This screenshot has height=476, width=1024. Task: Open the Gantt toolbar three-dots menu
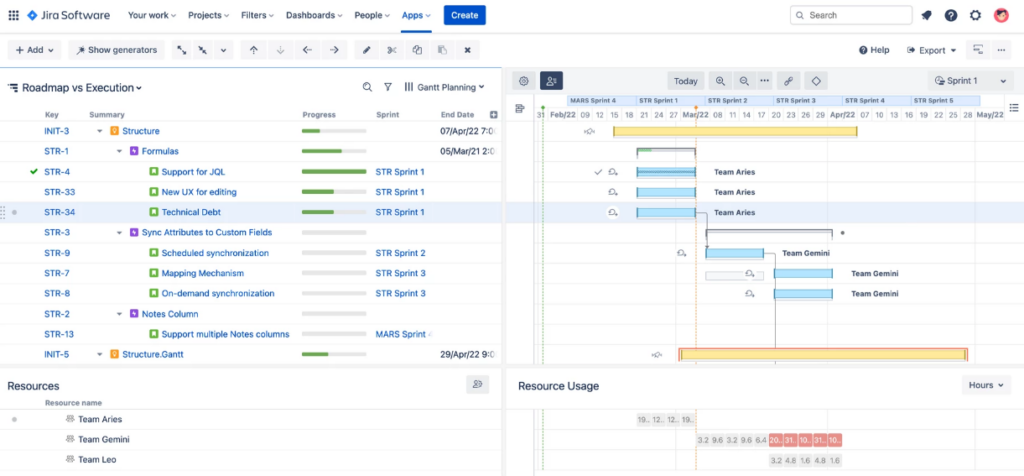point(765,81)
